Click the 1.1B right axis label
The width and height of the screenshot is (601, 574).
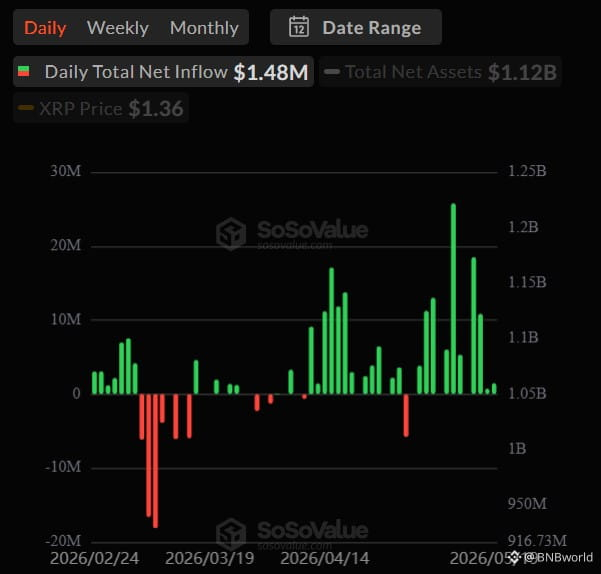[523, 338]
